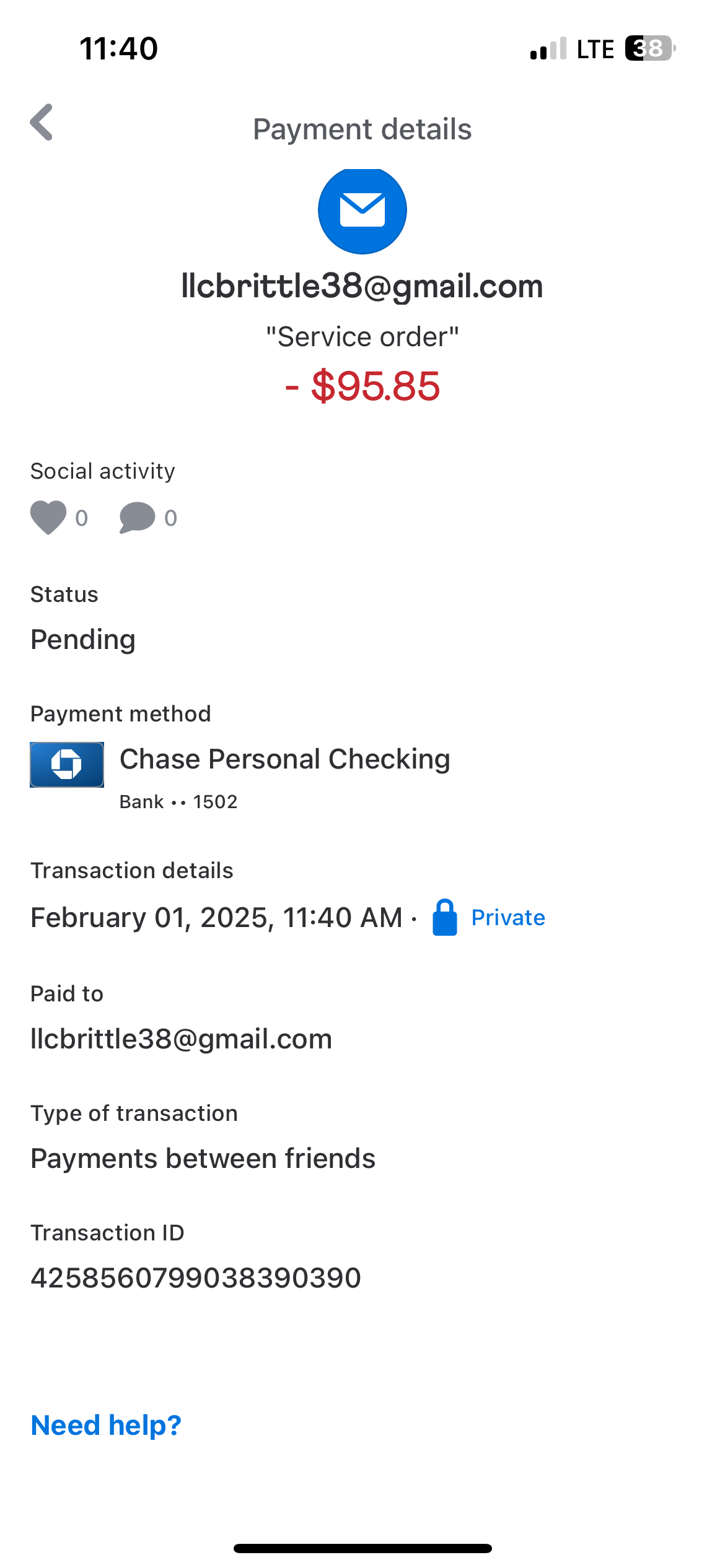Image resolution: width=725 pixels, height=1568 pixels.
Task: Open the Private visibility setting
Action: 508,918
